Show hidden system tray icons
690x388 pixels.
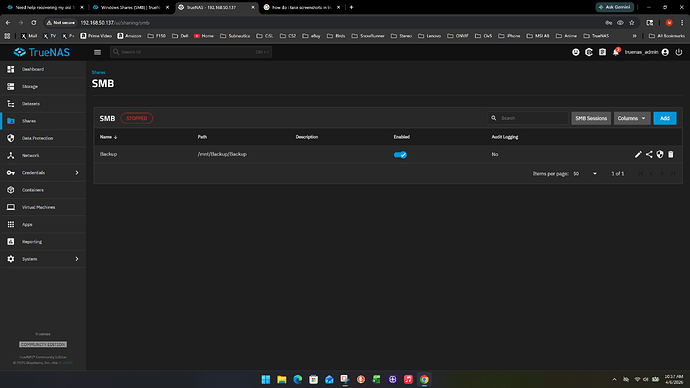[614, 379]
